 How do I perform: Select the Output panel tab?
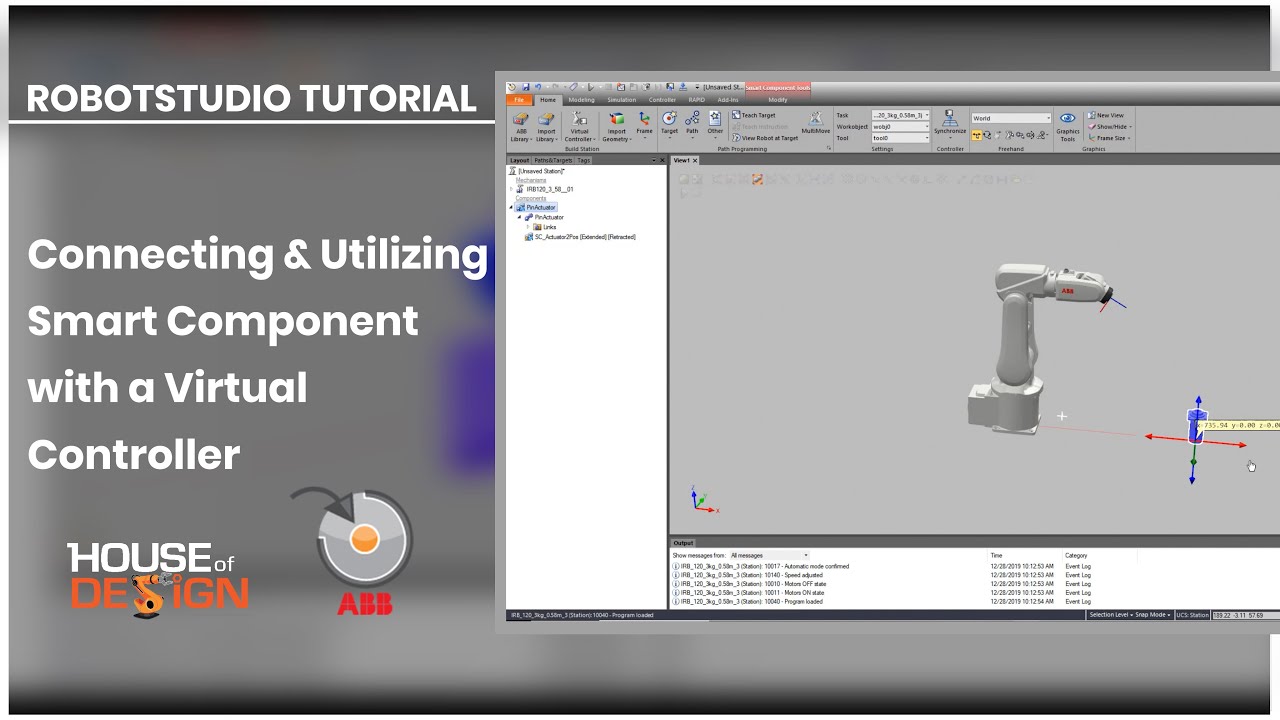[x=682, y=543]
